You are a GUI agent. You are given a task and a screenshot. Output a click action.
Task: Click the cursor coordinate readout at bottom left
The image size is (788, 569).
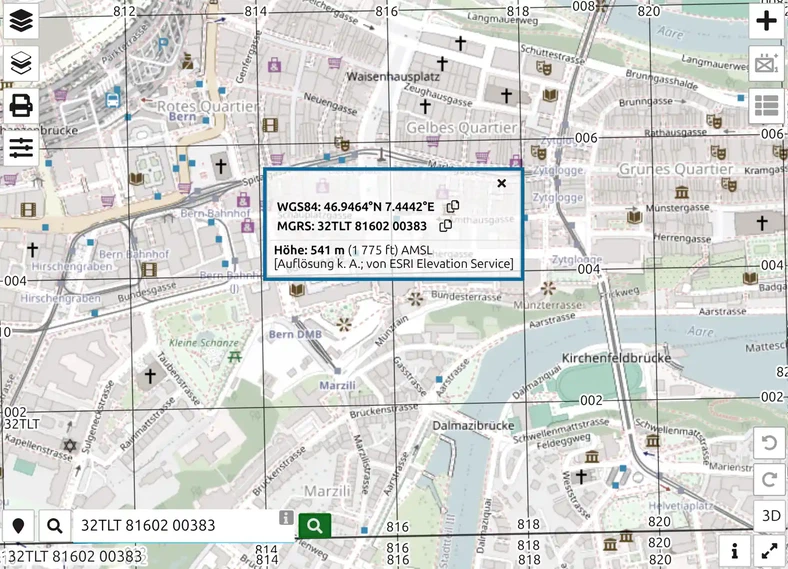tap(75, 556)
